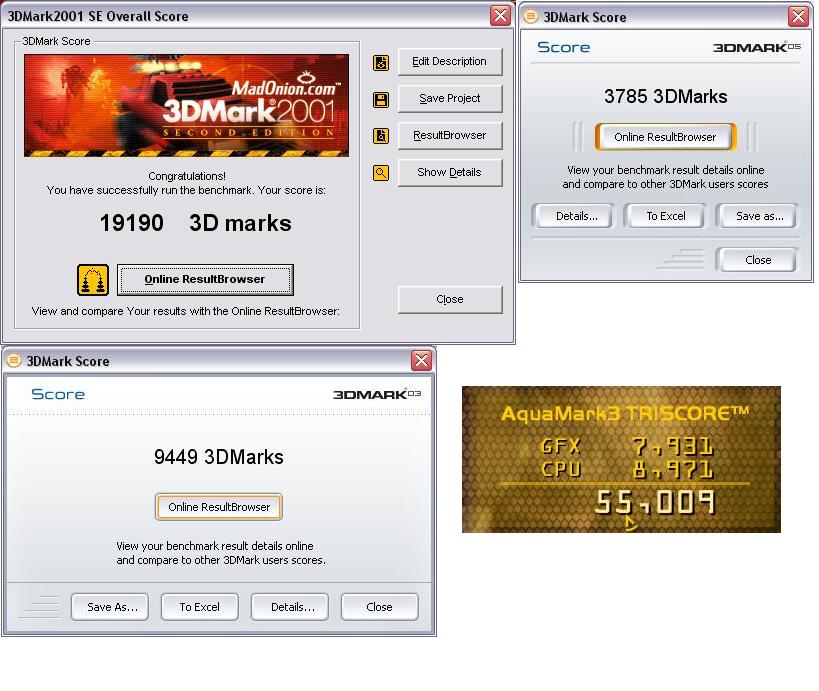
Task: Click the 3DMark05 Score window title icon
Action: point(531,17)
